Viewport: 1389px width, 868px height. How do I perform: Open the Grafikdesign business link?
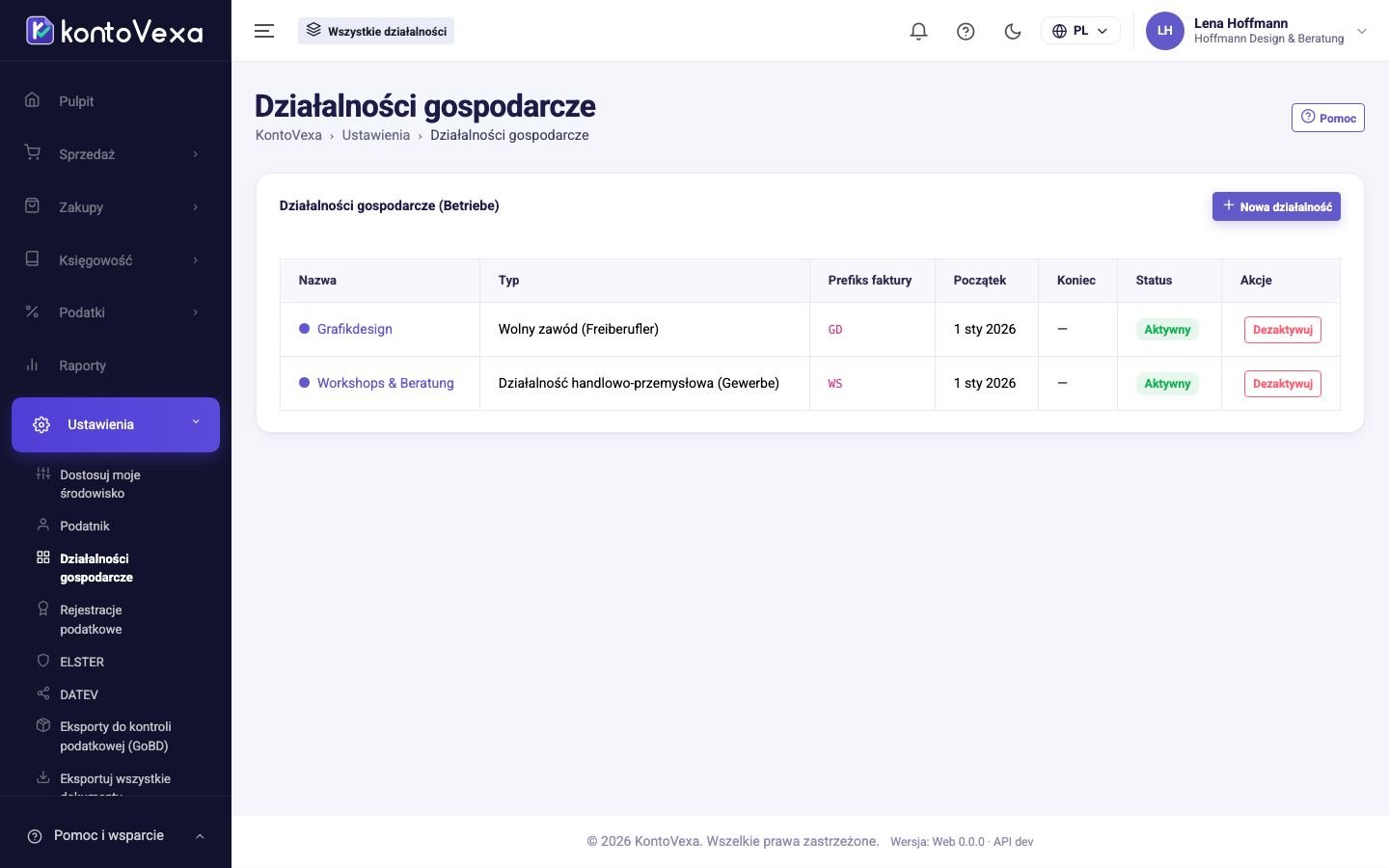[x=355, y=329]
